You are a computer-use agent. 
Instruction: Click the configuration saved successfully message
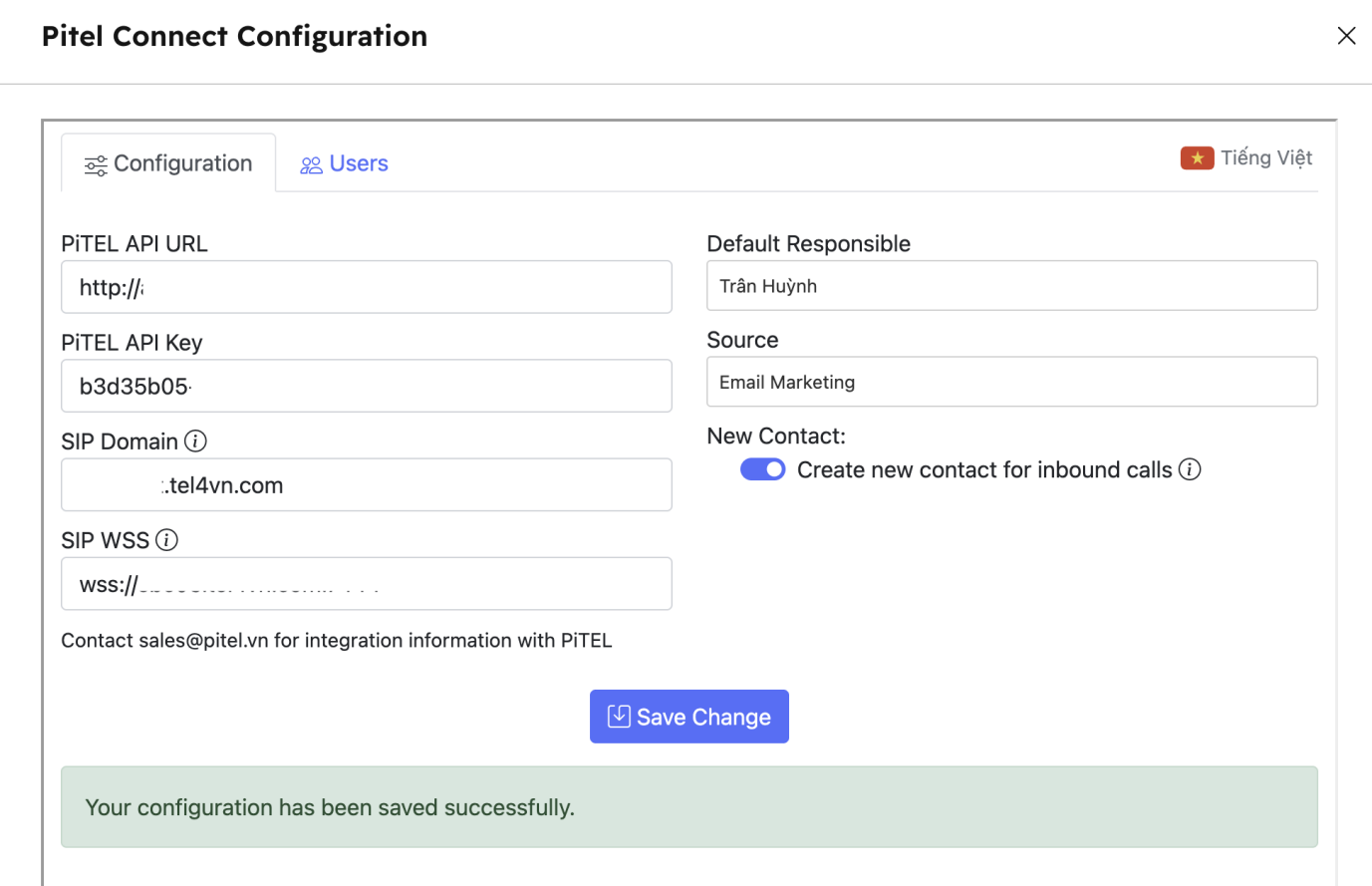(x=688, y=807)
